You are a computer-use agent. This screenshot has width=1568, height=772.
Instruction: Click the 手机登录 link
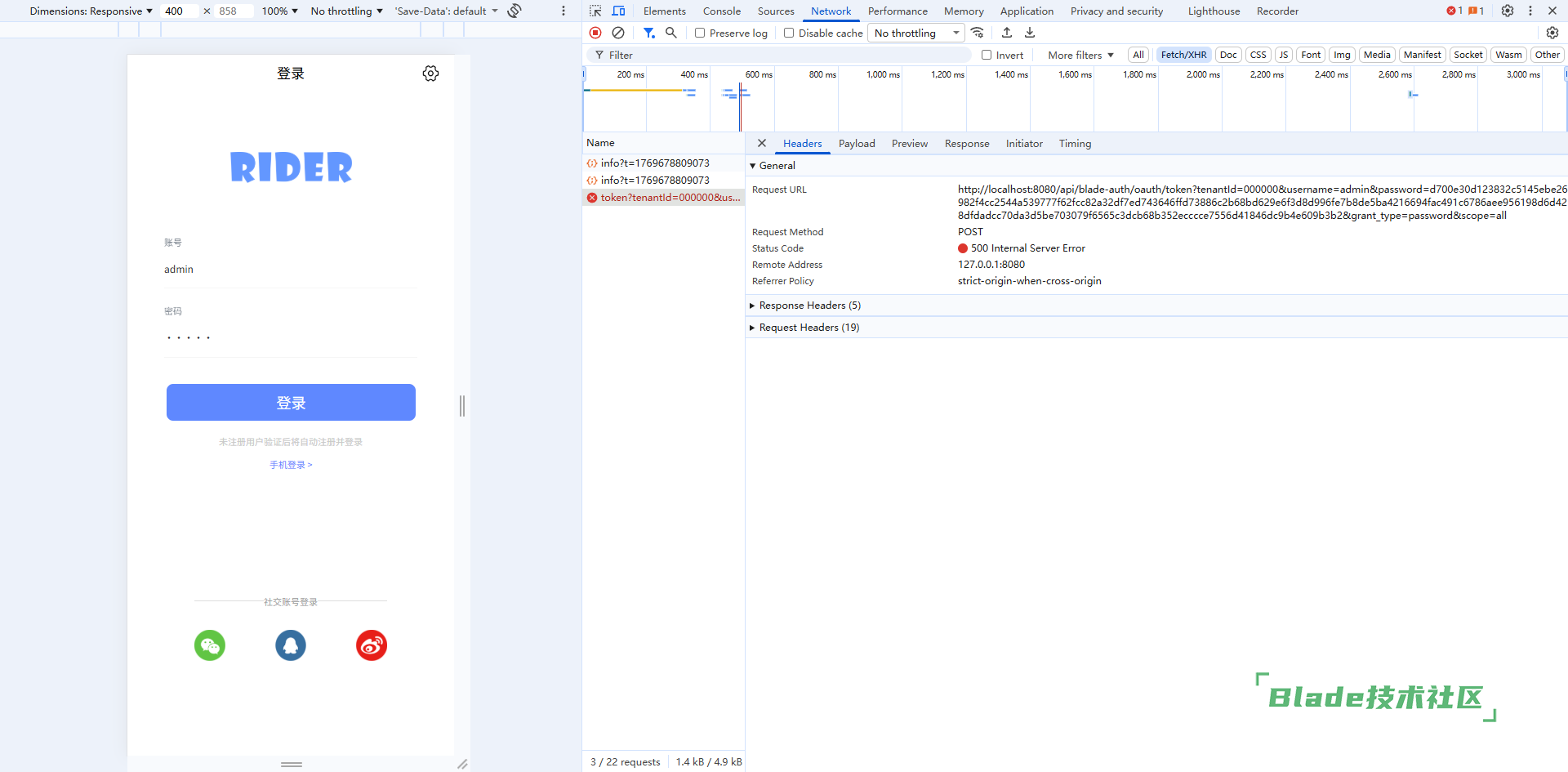point(291,465)
